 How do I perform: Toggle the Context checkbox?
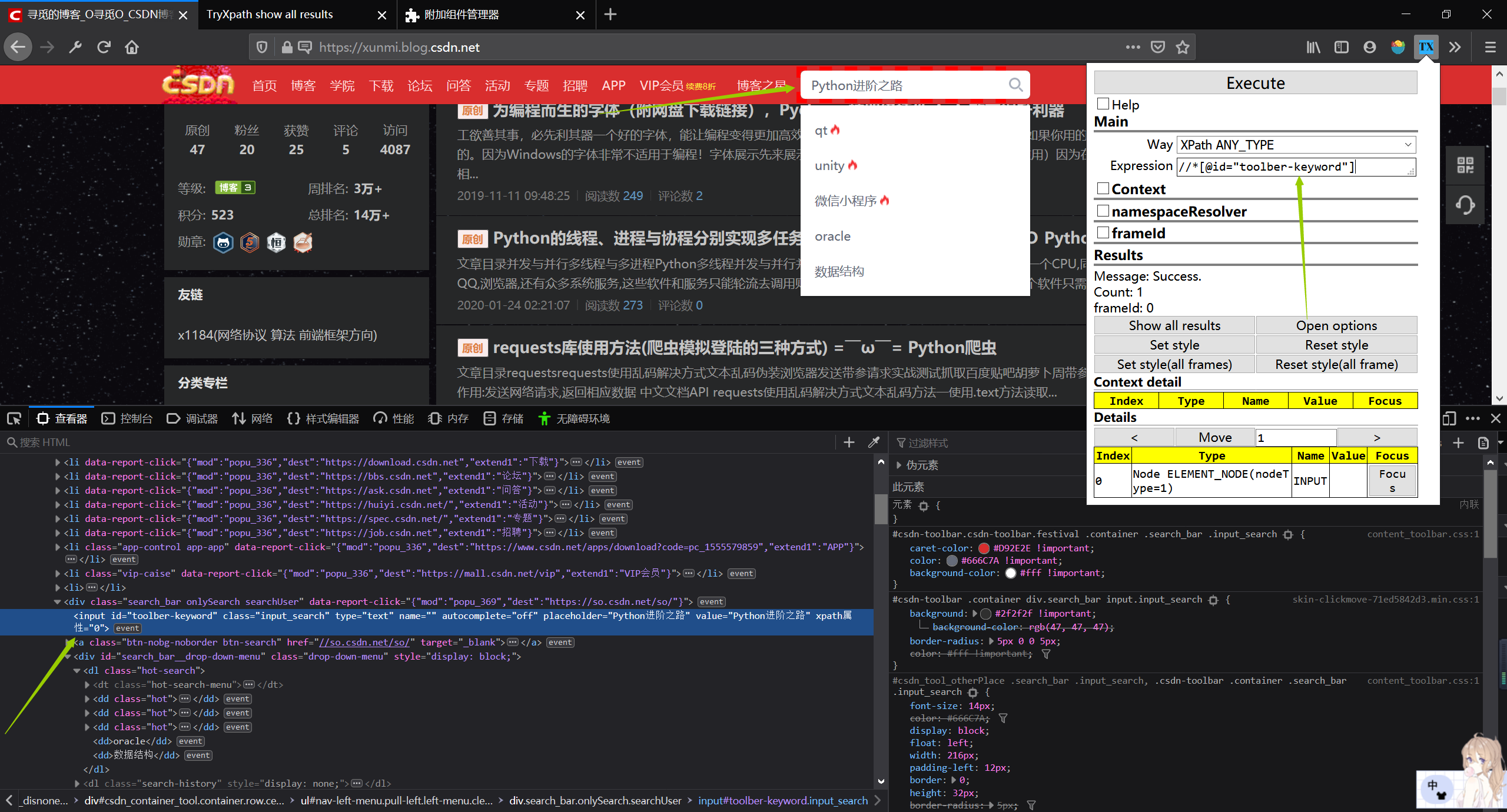[1103, 188]
